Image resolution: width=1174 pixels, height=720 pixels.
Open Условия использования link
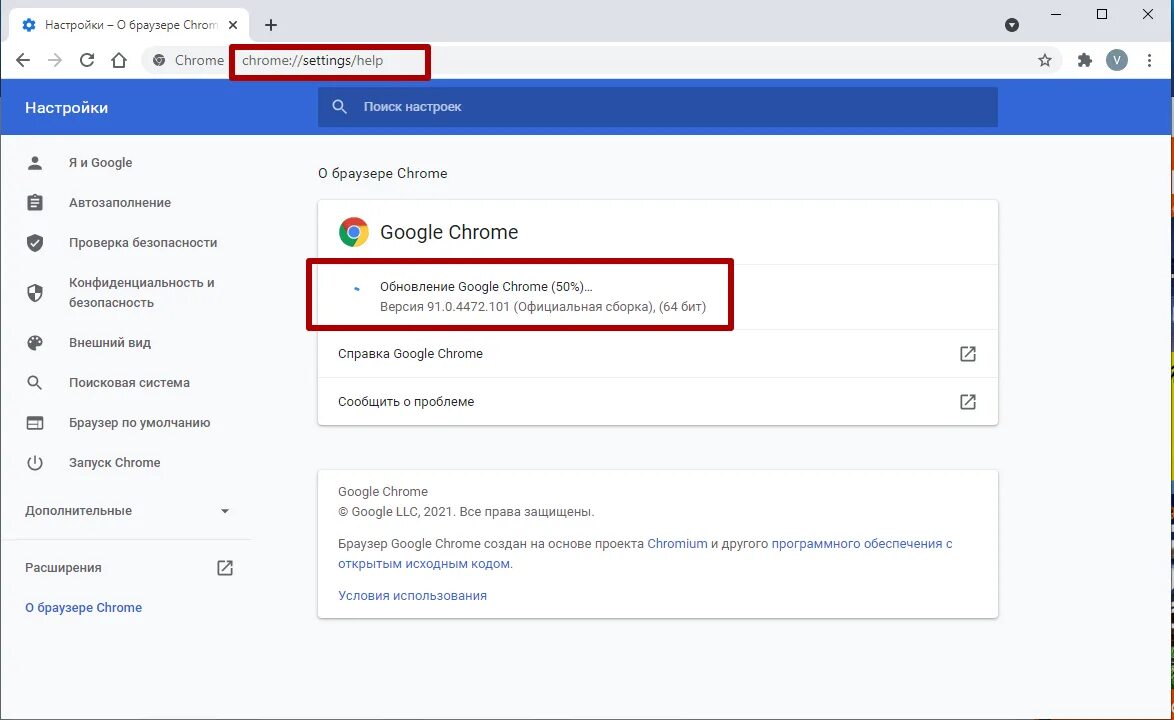(412, 596)
